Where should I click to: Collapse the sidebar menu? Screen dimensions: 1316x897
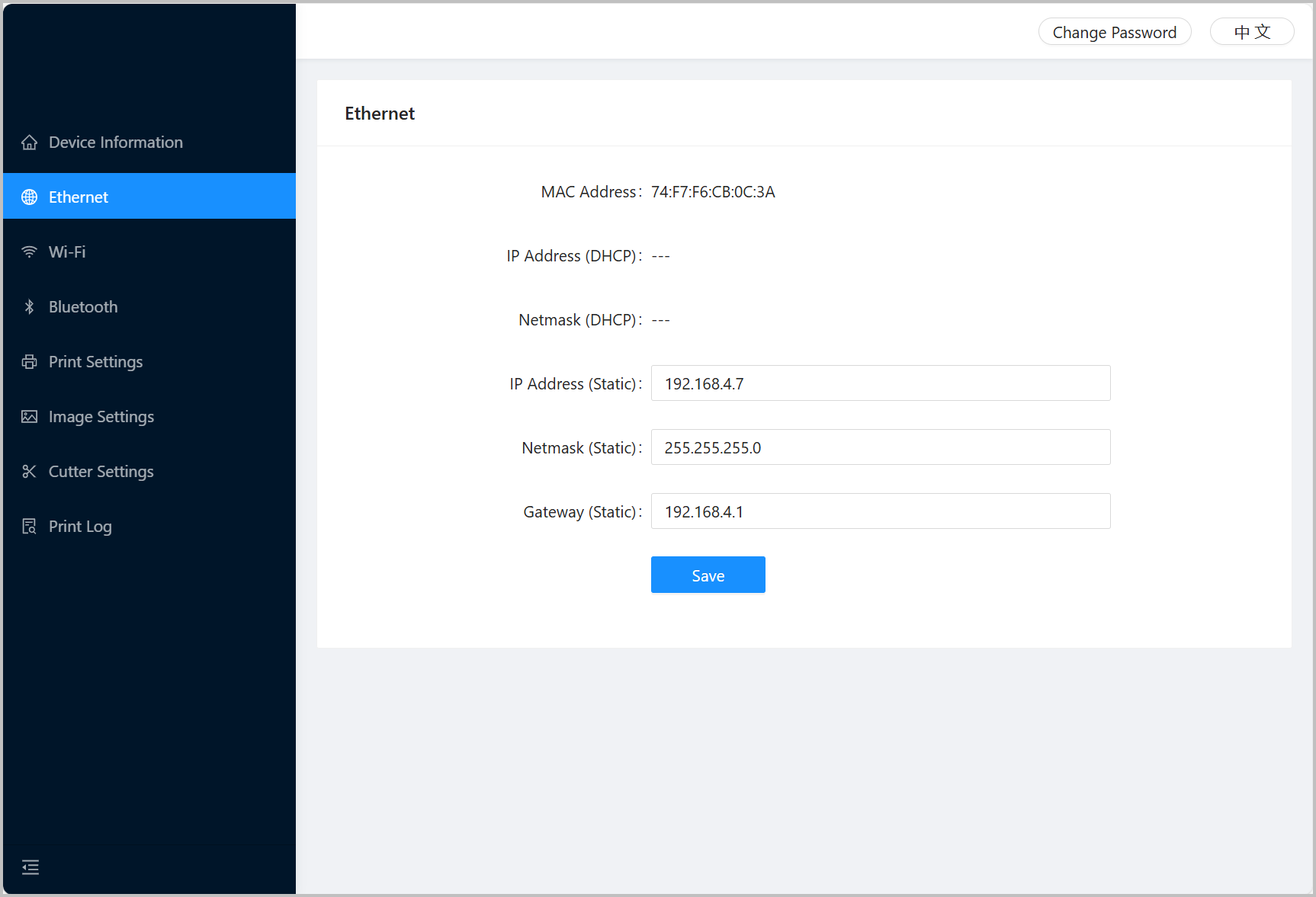click(x=30, y=867)
